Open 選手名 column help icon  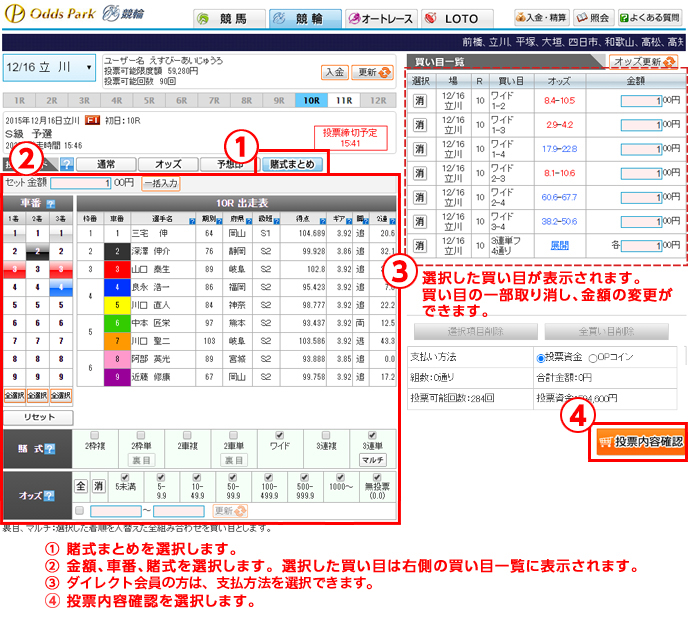click(192, 221)
